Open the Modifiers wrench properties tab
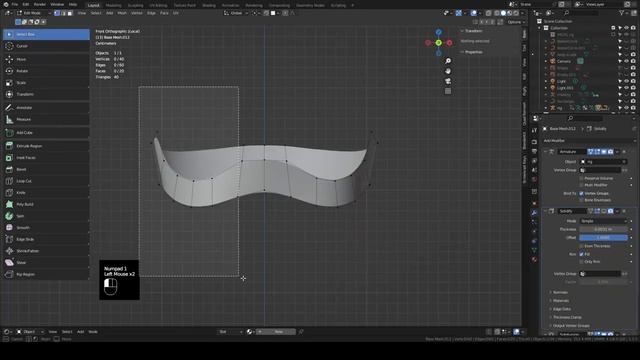 click(534, 213)
